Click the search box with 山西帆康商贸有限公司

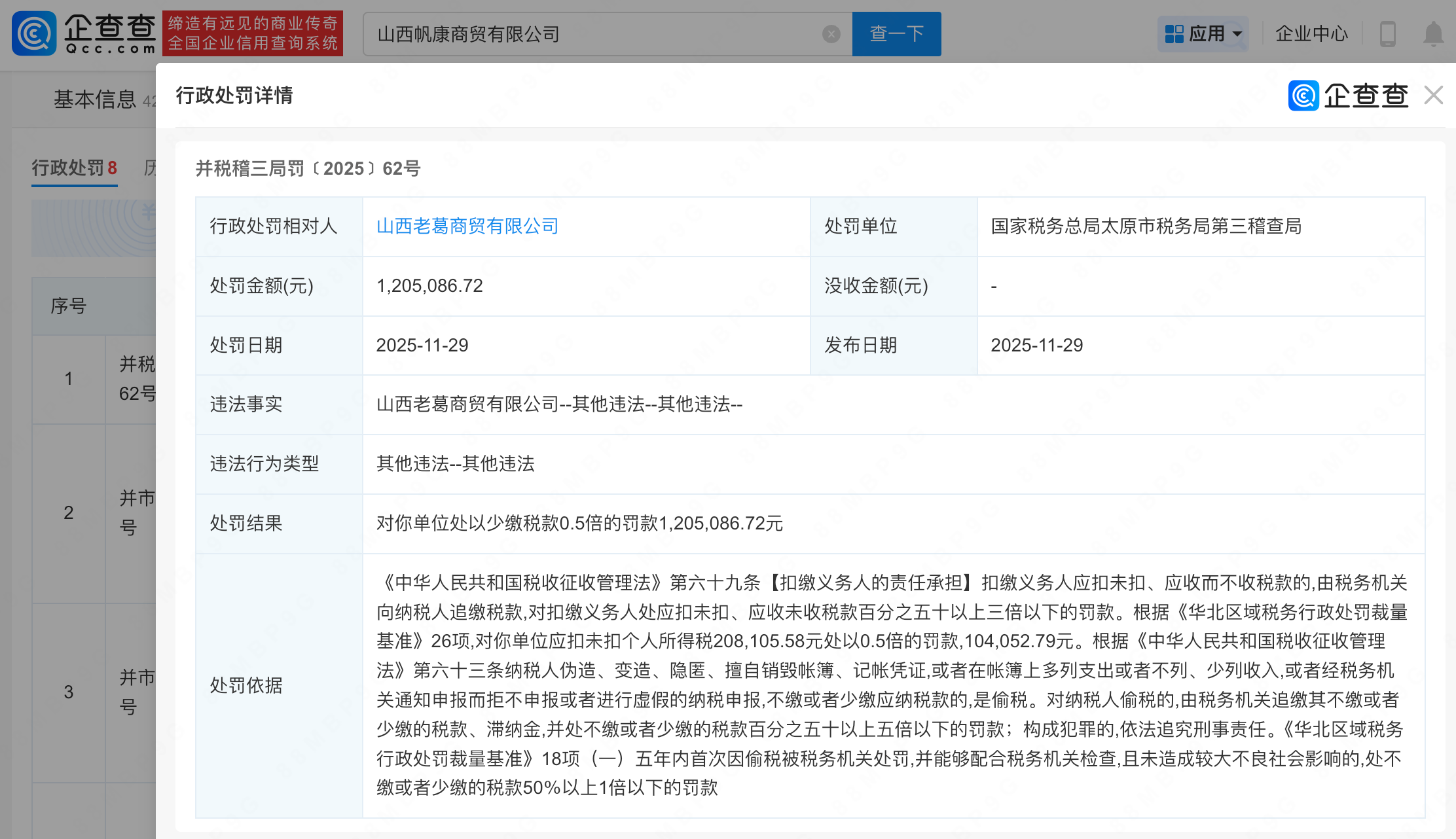coord(589,34)
